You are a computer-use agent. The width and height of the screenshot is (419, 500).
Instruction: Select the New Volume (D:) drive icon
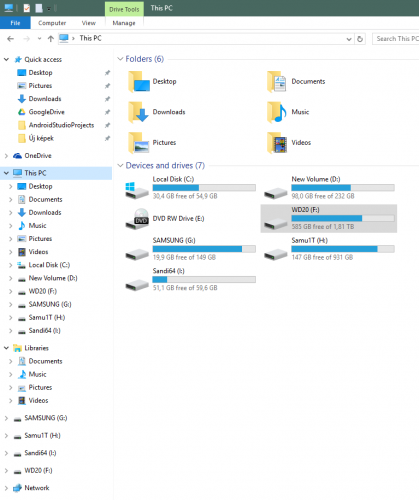coord(275,193)
